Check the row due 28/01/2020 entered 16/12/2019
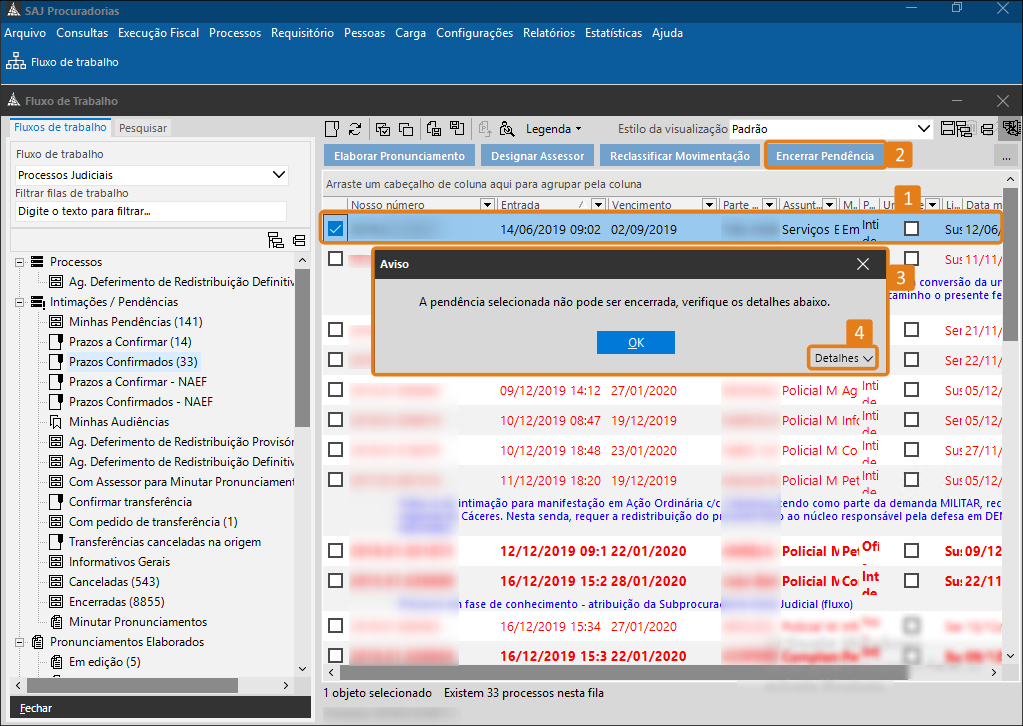The image size is (1023, 726). [335, 581]
